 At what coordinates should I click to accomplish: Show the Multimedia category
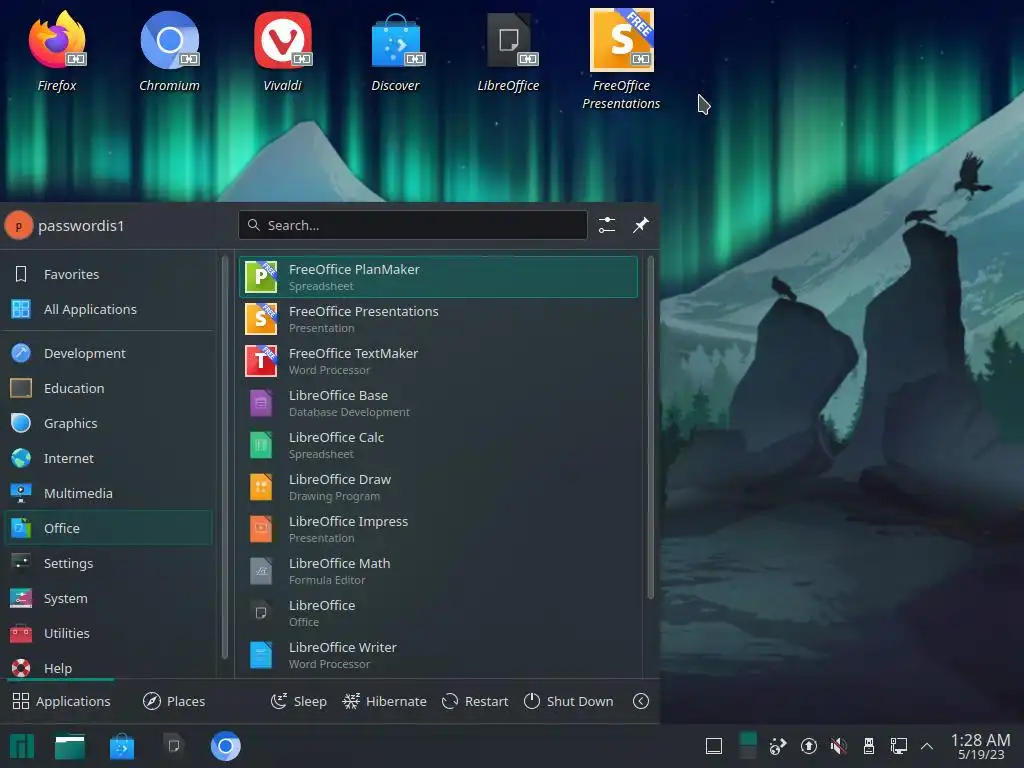(108, 493)
